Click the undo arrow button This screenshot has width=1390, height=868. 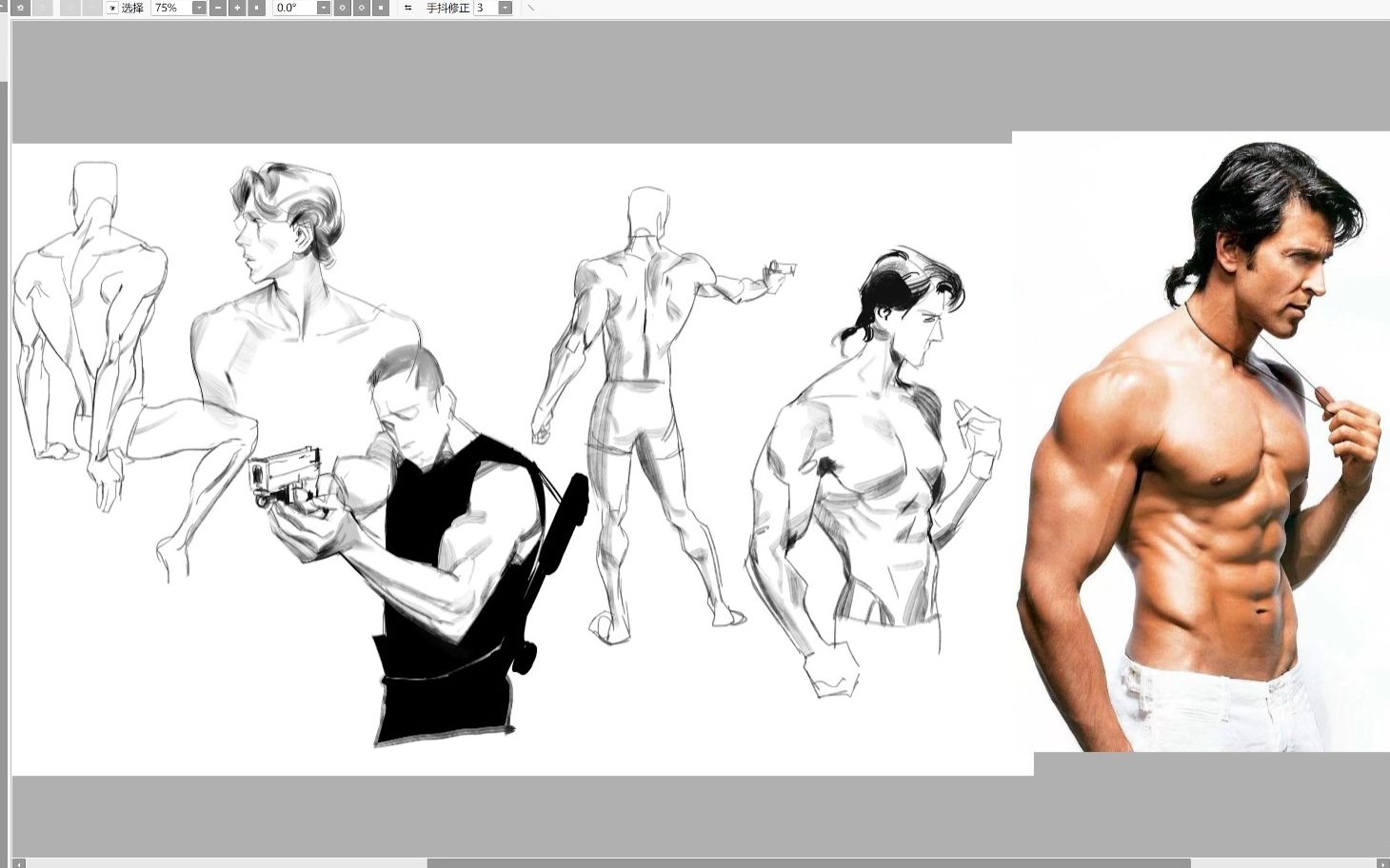point(20,8)
